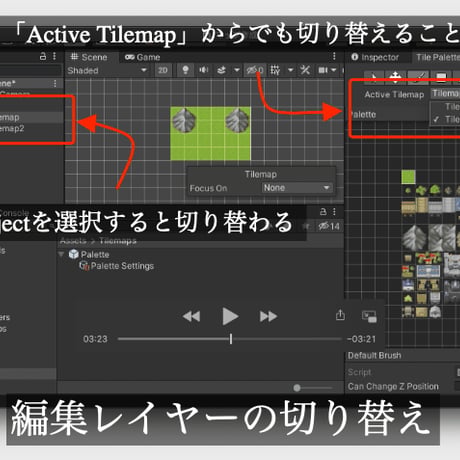Image resolution: width=460 pixels, height=460 pixels.
Task: Click the Active Tilemap label
Action: (x=394, y=95)
